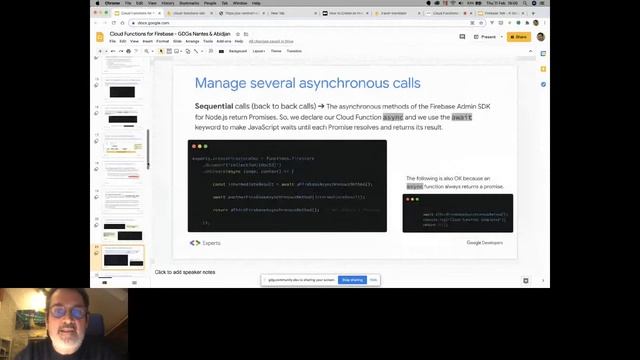Click the presentation title text
640x360 pixels.
coord(170,34)
